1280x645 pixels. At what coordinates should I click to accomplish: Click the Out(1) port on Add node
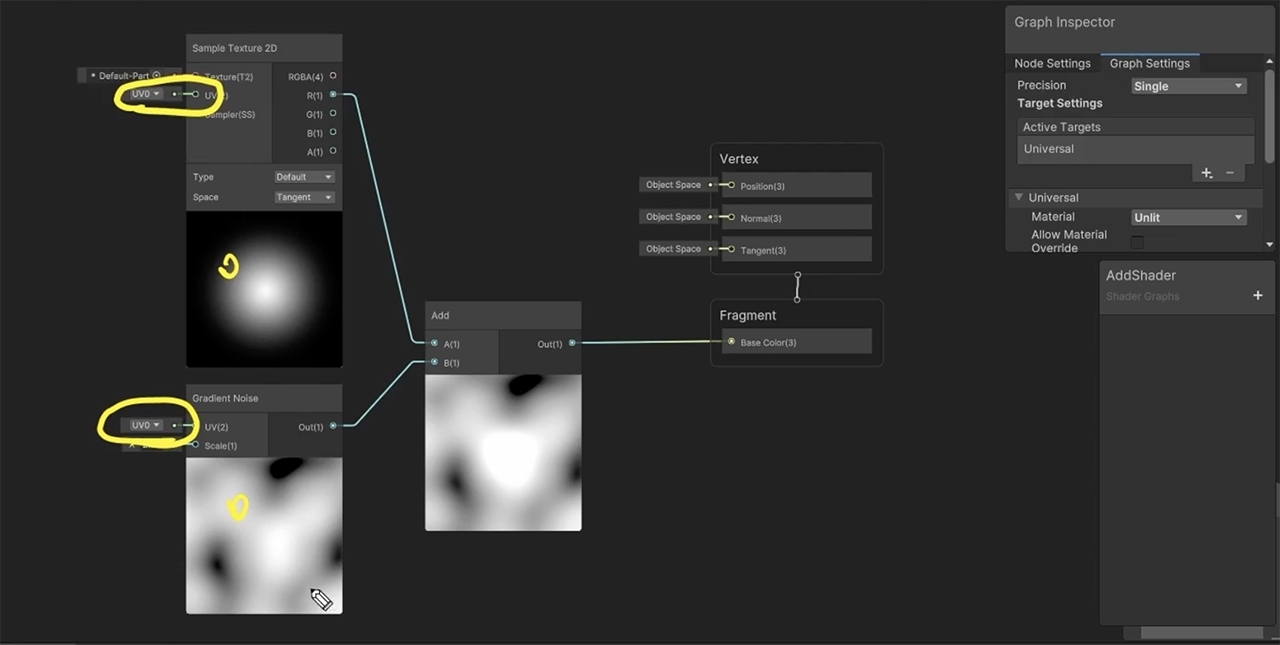(x=572, y=343)
